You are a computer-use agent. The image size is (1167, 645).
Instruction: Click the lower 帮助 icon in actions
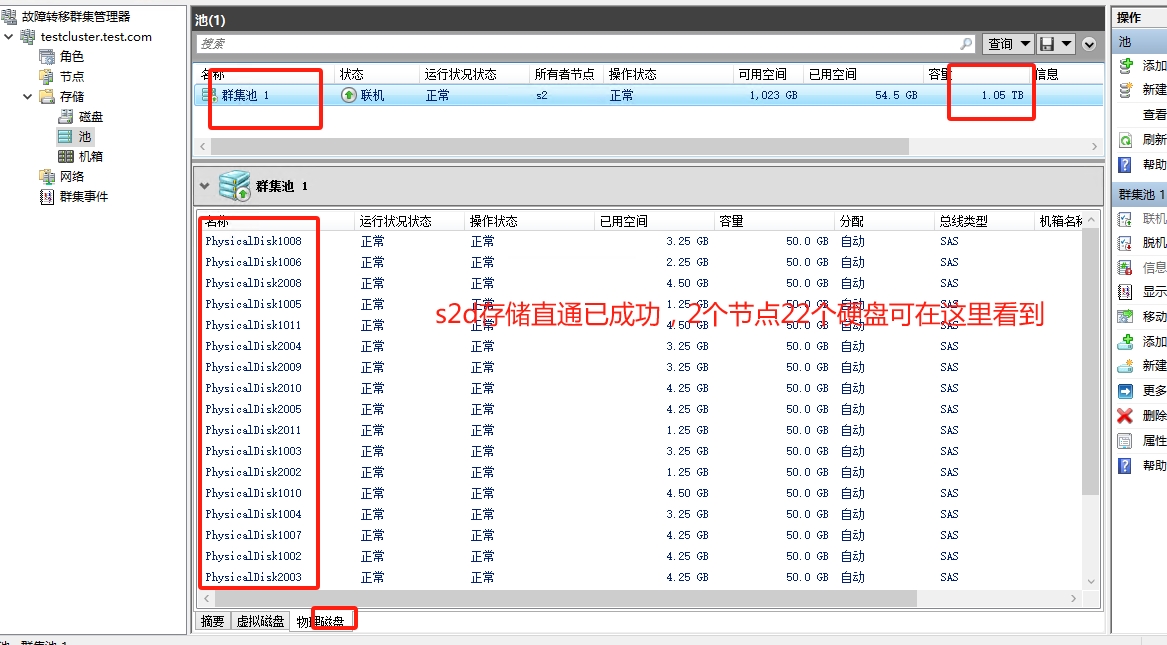(1125, 466)
